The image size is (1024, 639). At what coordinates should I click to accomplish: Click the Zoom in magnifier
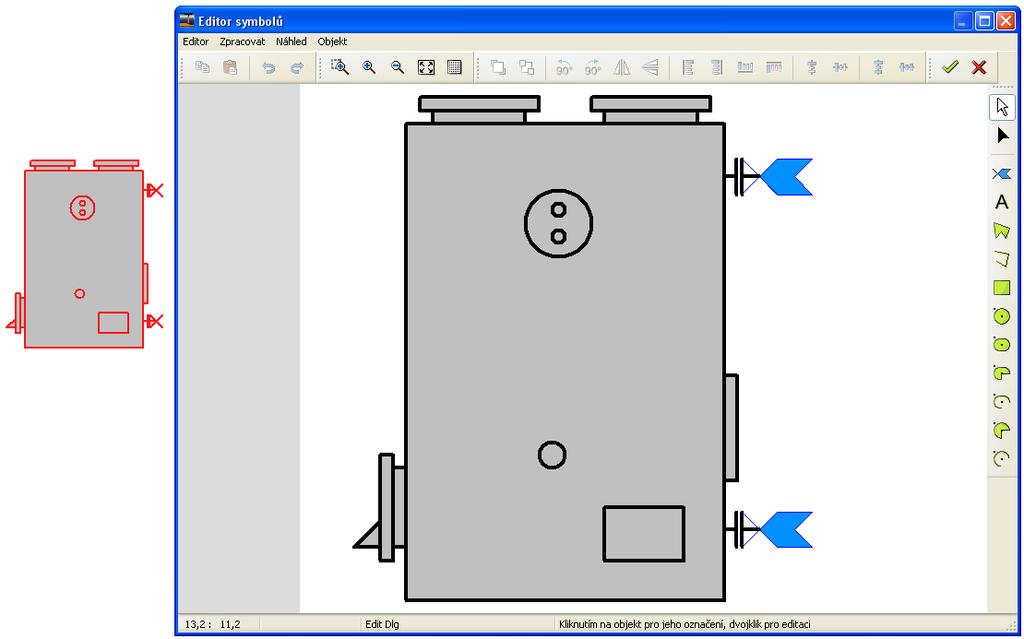pyautogui.click(x=369, y=67)
